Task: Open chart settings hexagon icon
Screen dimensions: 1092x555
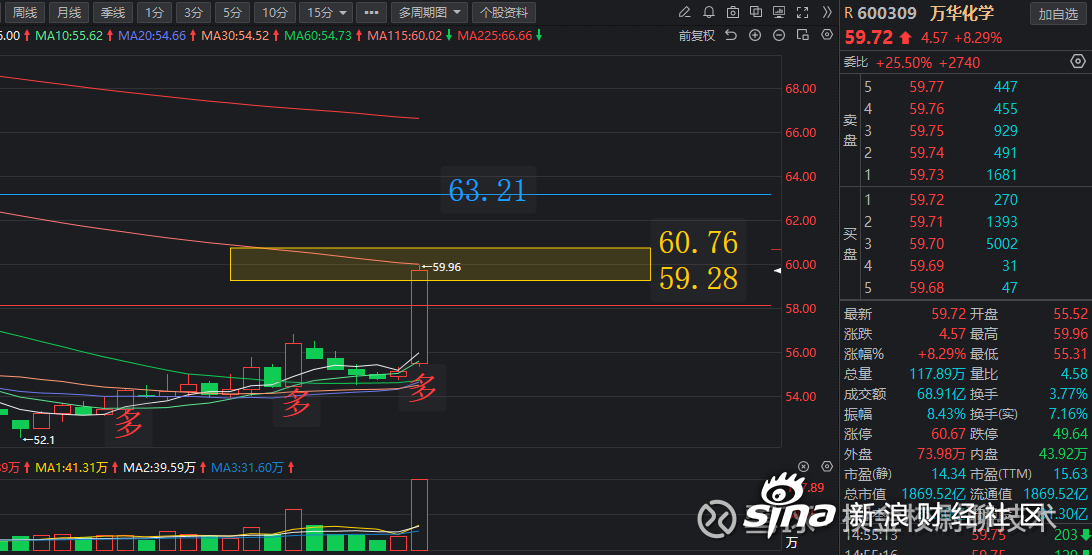Action: pos(827,36)
